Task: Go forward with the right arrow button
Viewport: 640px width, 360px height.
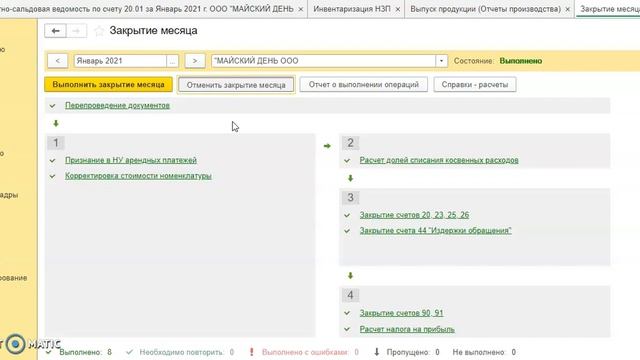Action: click(76, 31)
